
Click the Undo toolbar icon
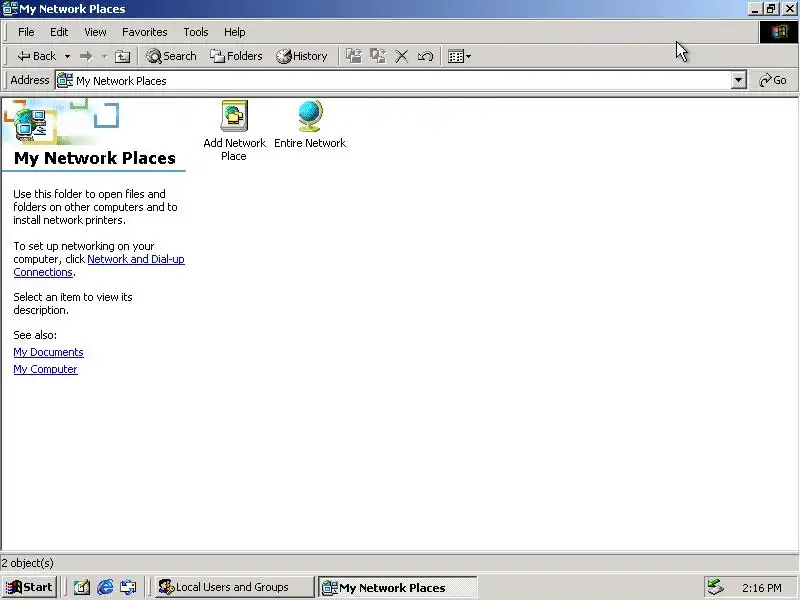[425, 56]
